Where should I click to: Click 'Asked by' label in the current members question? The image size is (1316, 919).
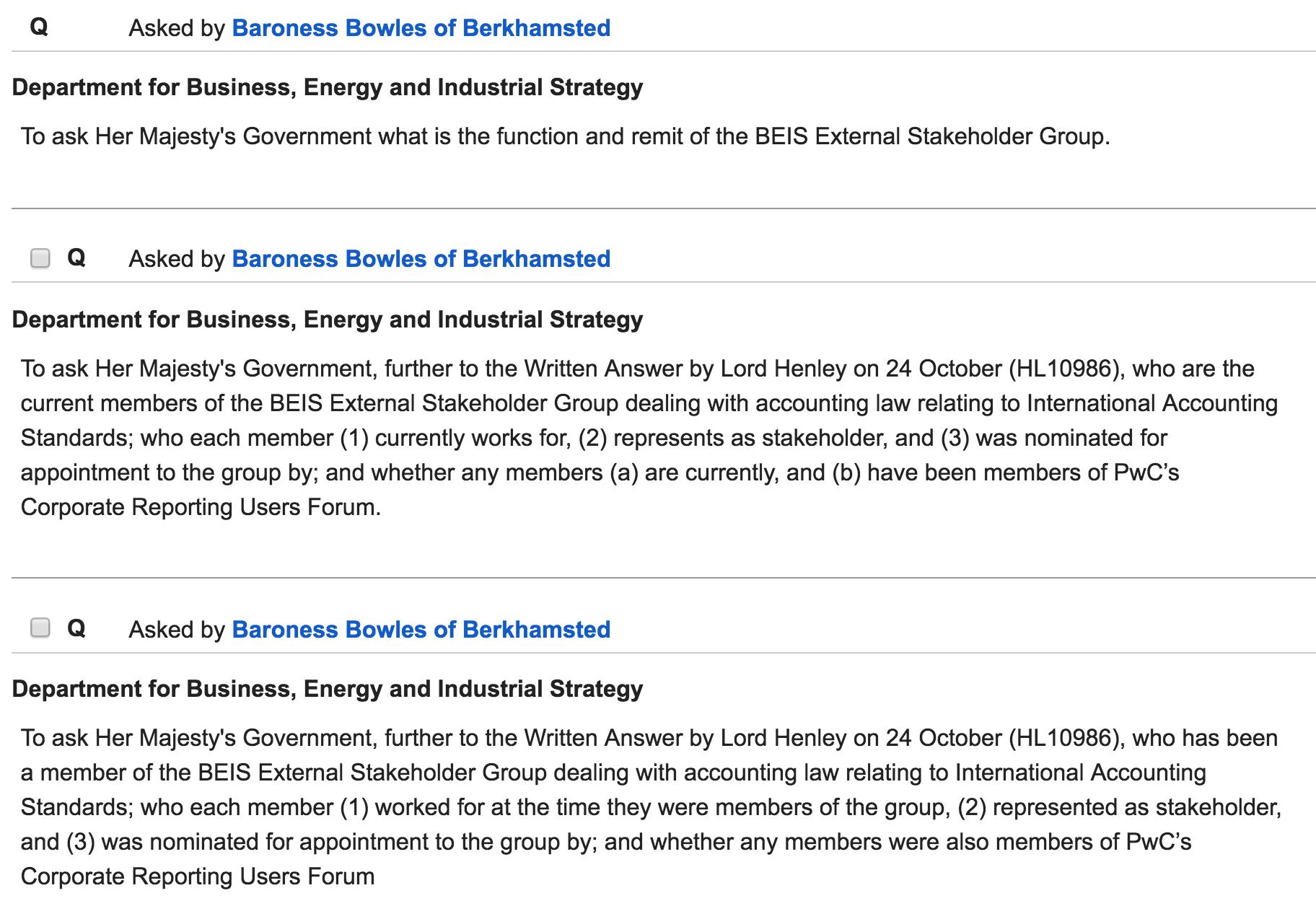pyautogui.click(x=177, y=259)
